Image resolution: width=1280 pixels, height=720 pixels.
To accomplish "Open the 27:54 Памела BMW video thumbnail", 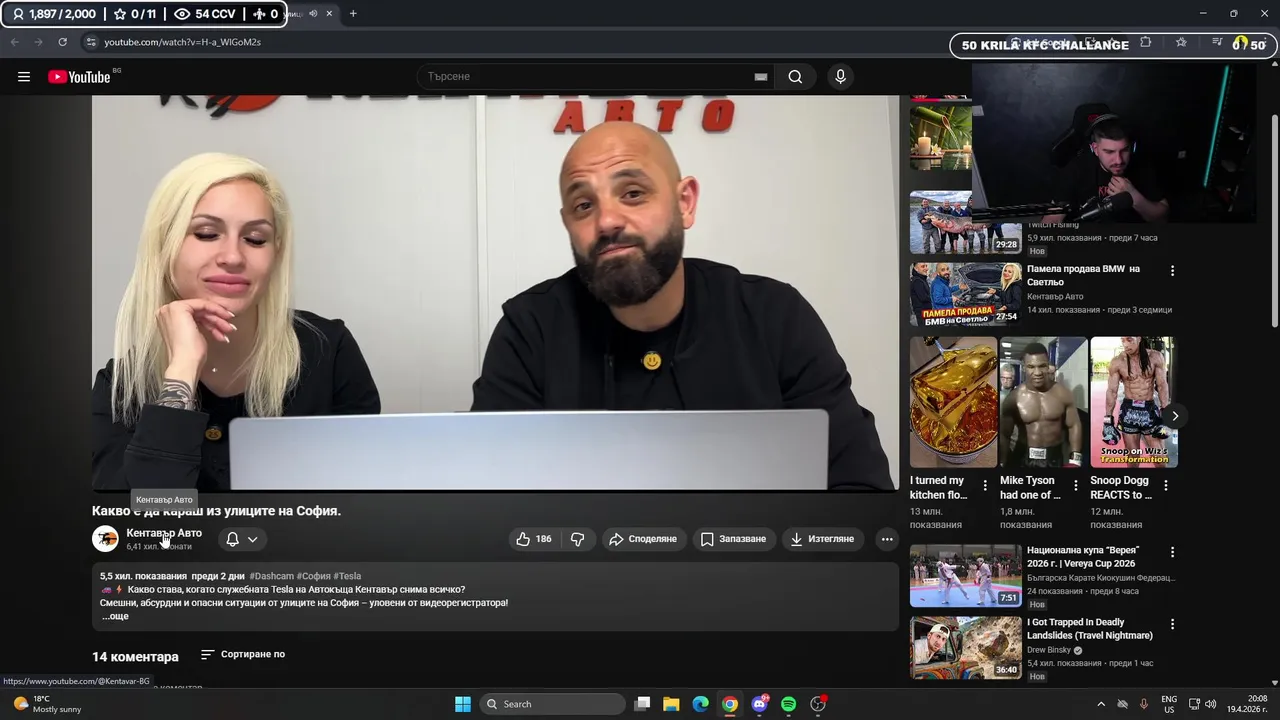I will coord(965,294).
